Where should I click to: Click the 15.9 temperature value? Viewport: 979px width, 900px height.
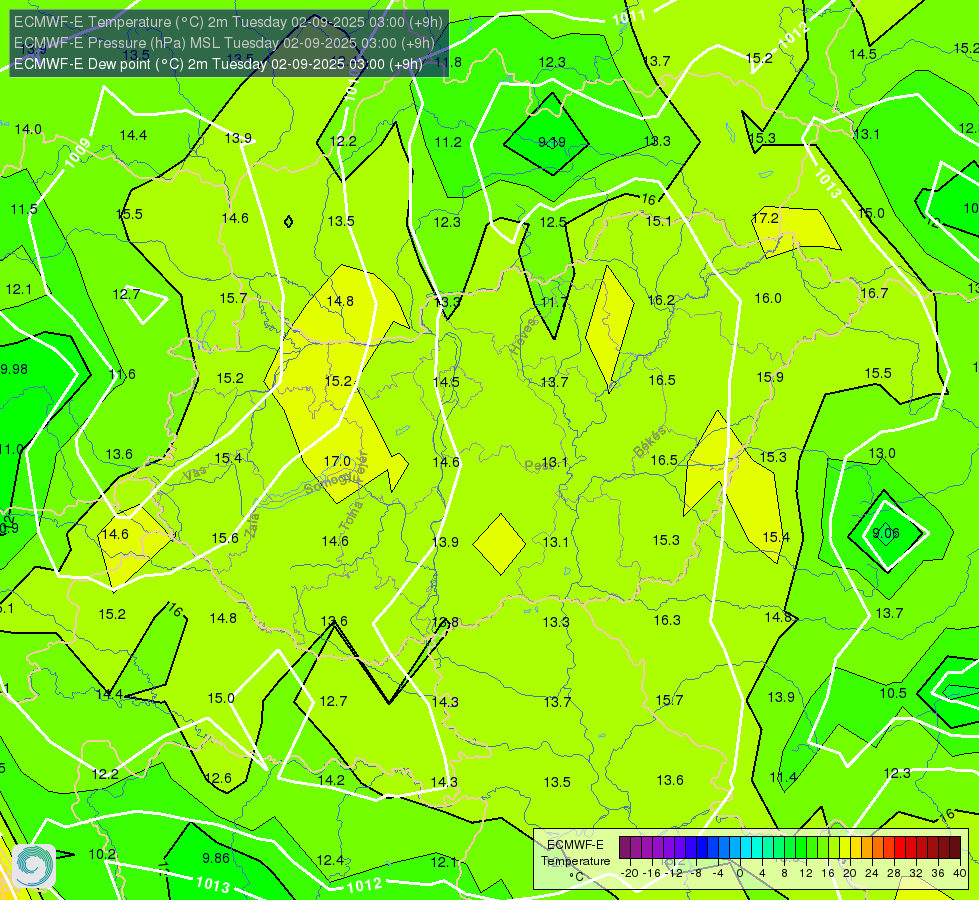click(770, 377)
